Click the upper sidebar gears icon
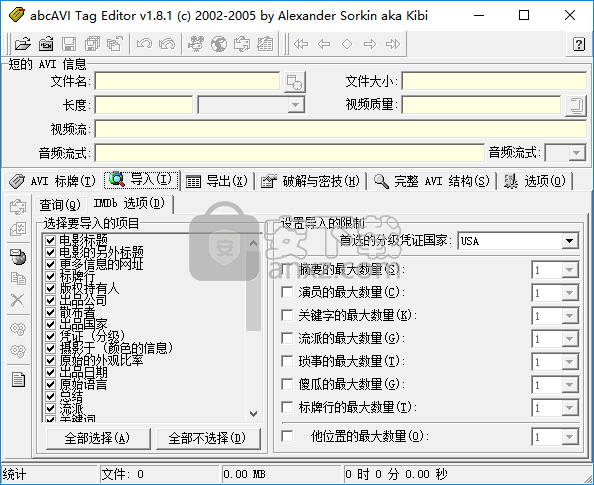The width and height of the screenshot is (594, 485). 18,329
